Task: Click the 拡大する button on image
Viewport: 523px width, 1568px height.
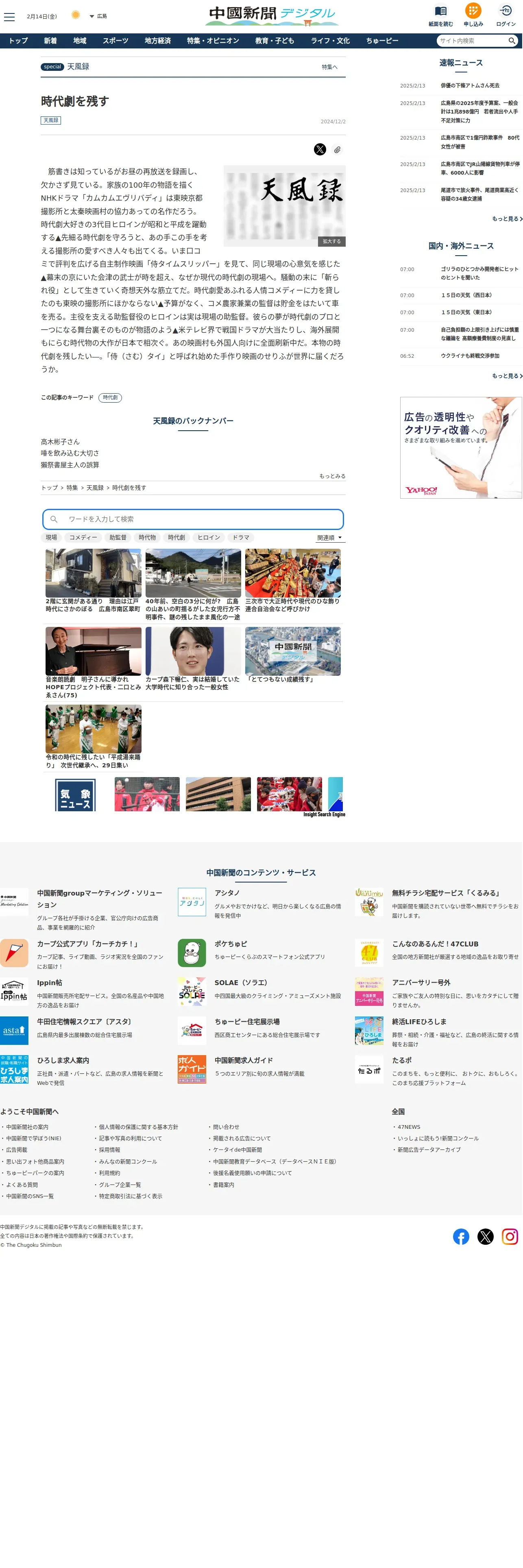Action: [331, 242]
